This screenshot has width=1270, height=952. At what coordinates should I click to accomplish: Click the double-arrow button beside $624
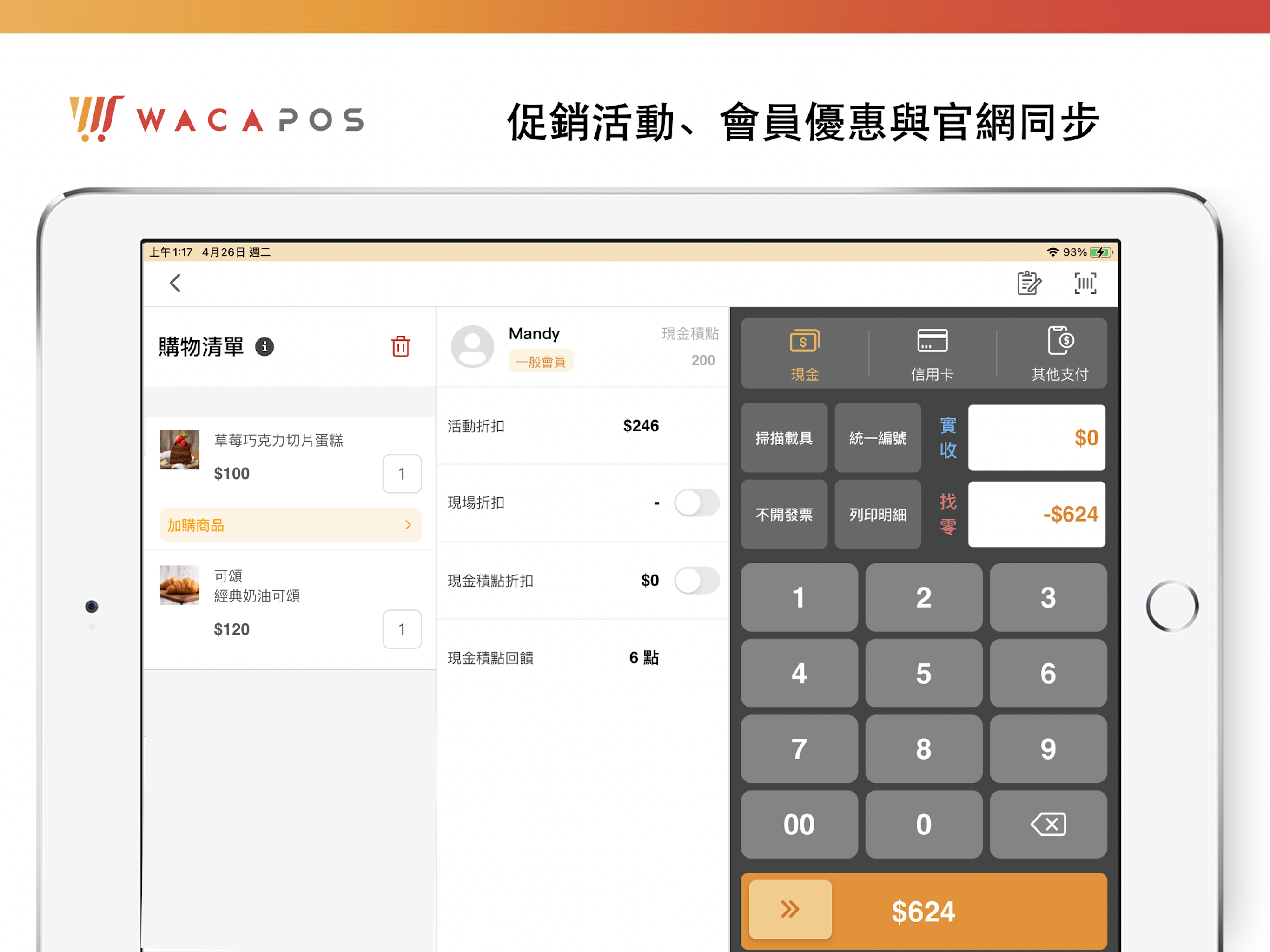pyautogui.click(x=790, y=909)
